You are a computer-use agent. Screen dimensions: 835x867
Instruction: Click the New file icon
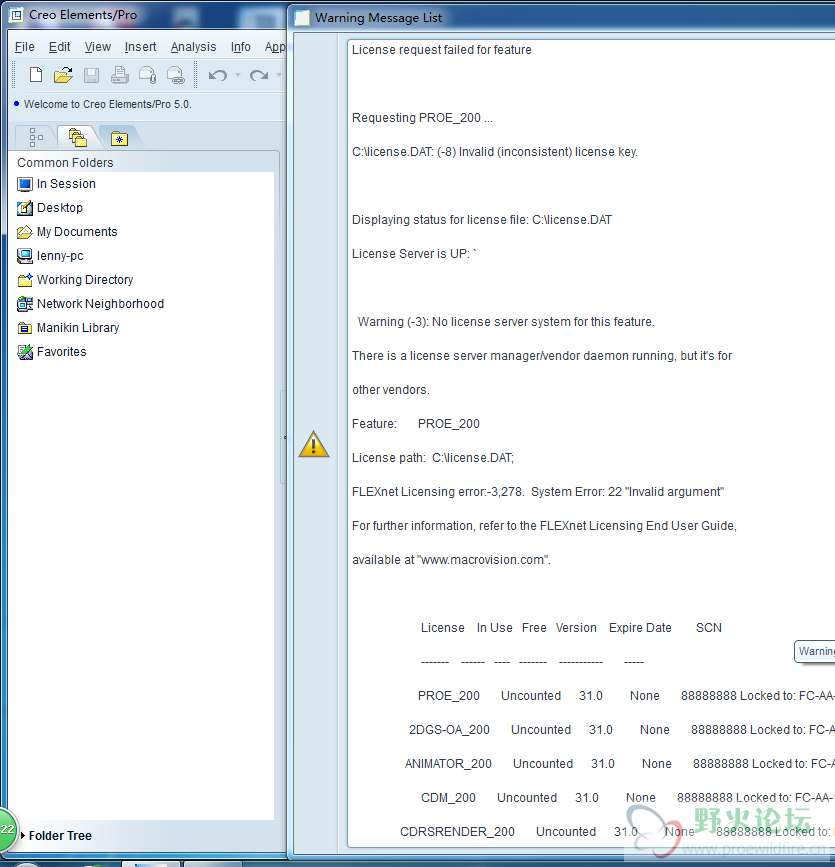(36, 75)
